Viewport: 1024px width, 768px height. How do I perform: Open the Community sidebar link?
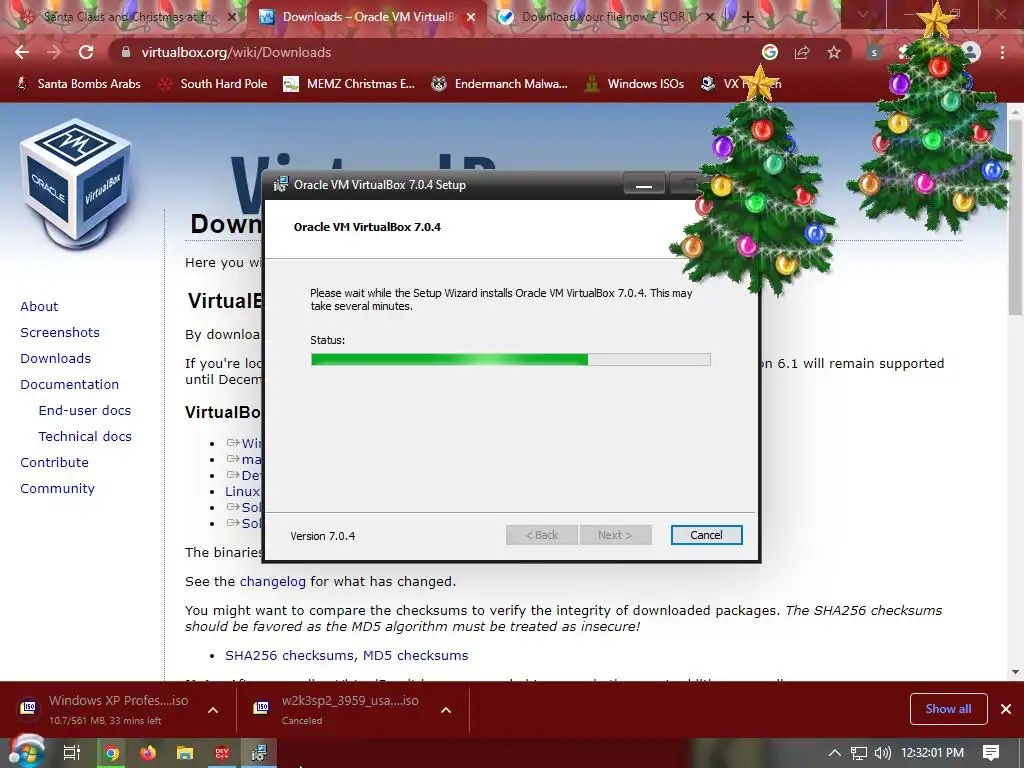57,488
